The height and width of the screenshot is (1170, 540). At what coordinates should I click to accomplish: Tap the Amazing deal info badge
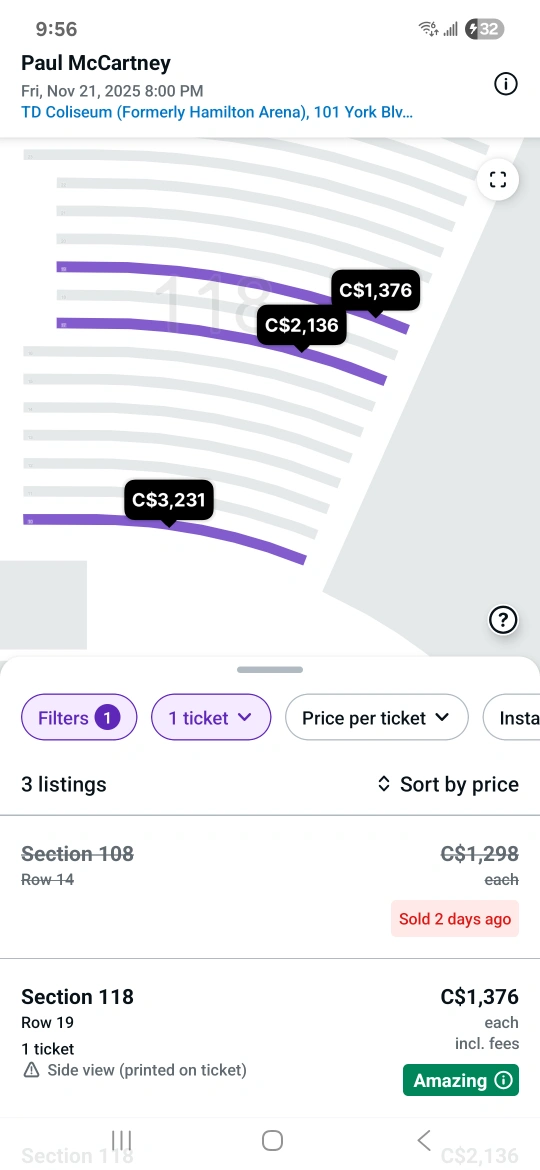coord(461,1080)
